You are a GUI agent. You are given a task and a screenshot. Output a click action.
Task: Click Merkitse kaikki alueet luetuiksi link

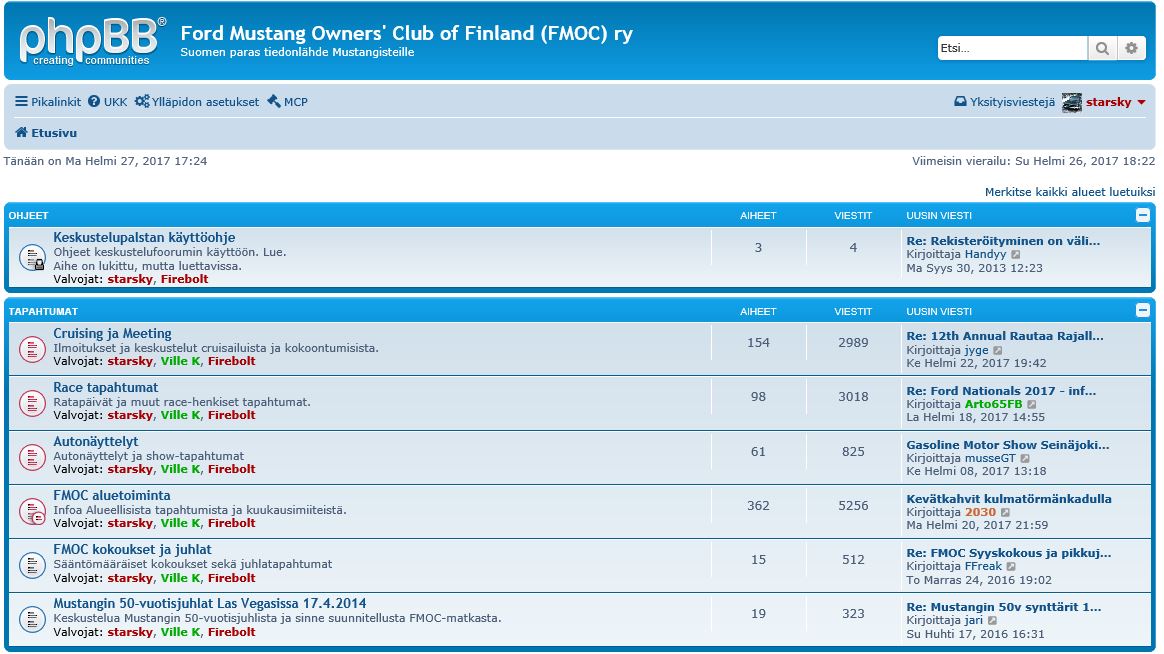click(1070, 191)
